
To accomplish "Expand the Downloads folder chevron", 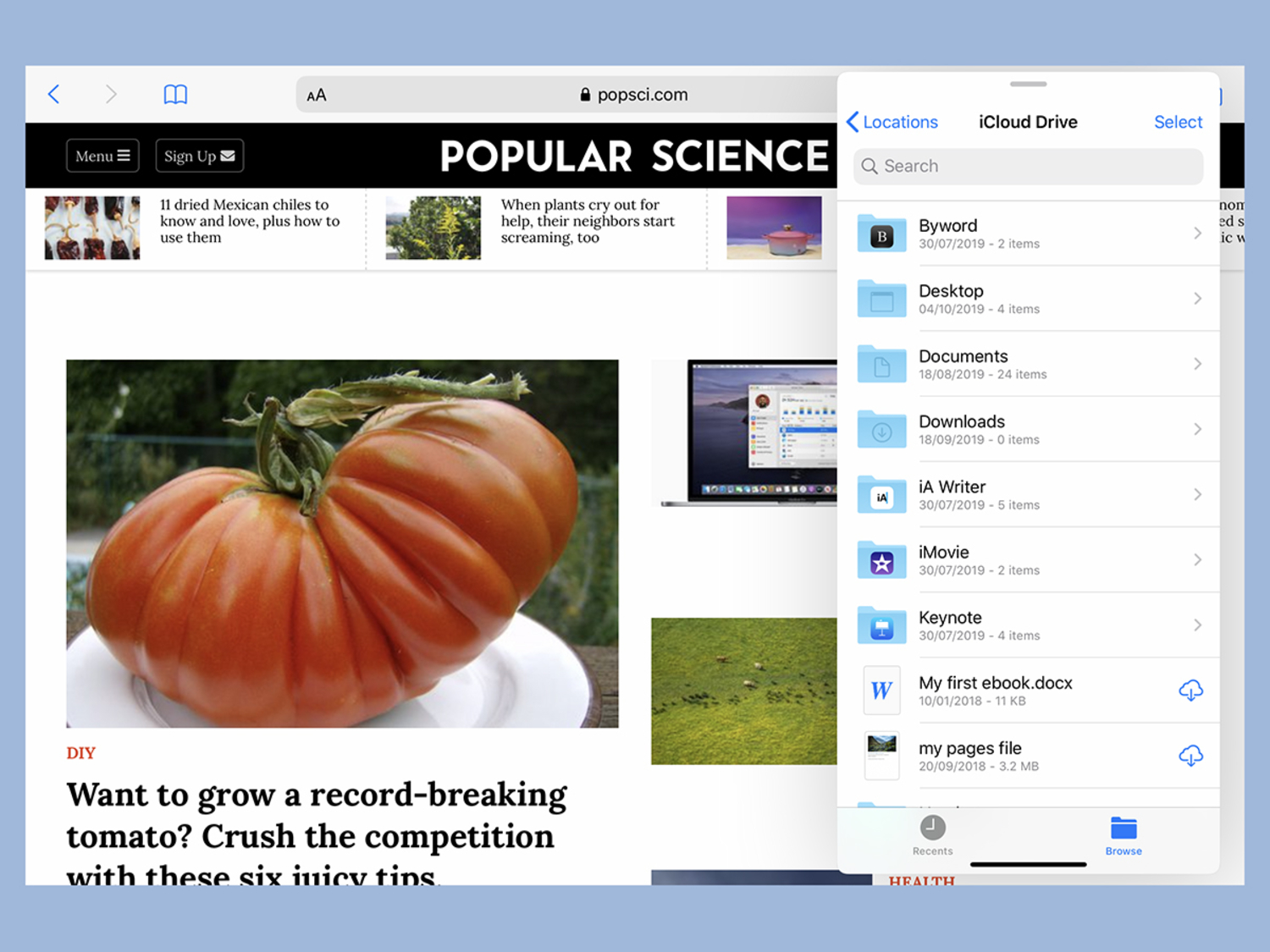I will (1197, 429).
